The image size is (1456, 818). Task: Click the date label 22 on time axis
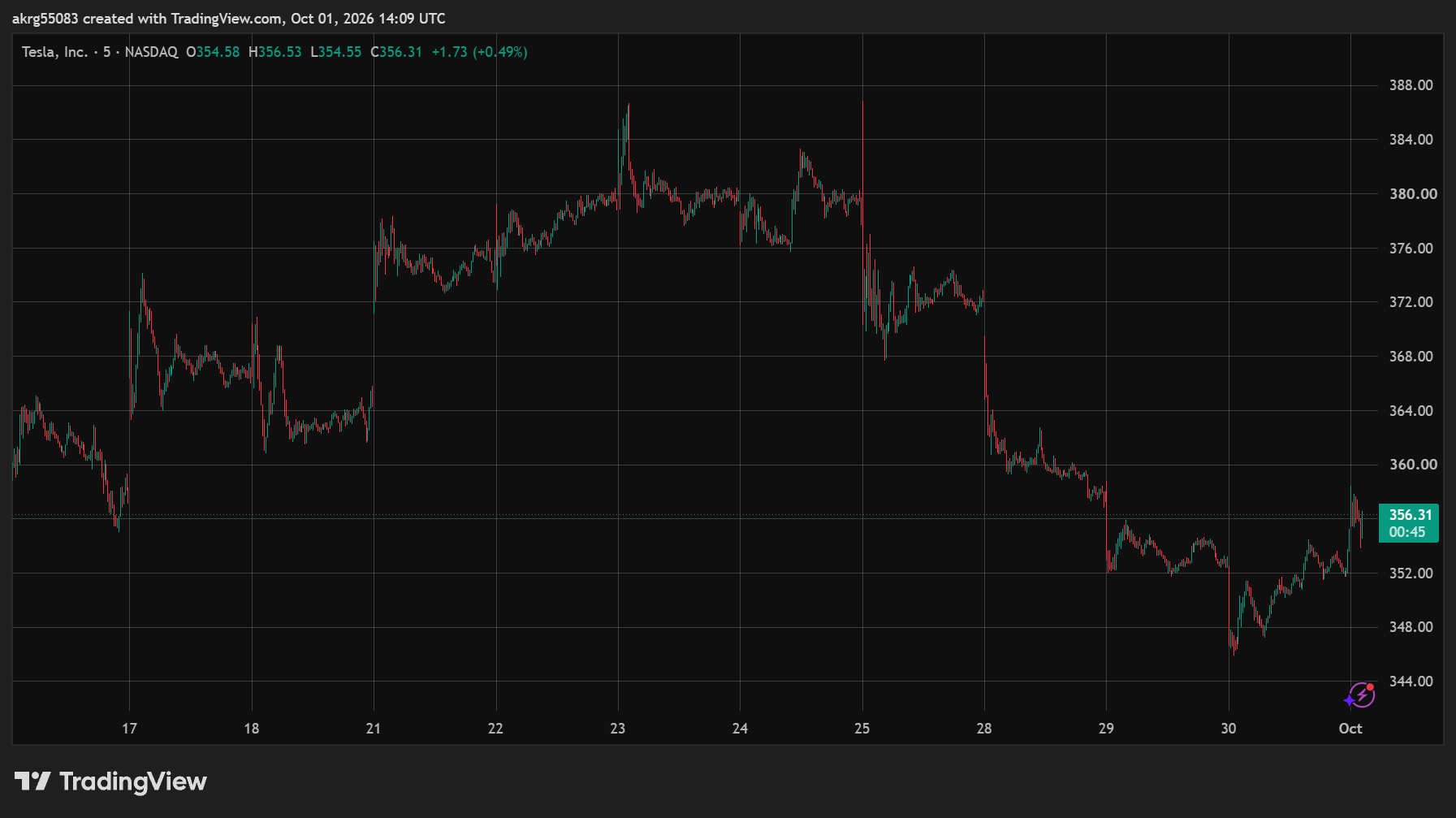(x=495, y=729)
